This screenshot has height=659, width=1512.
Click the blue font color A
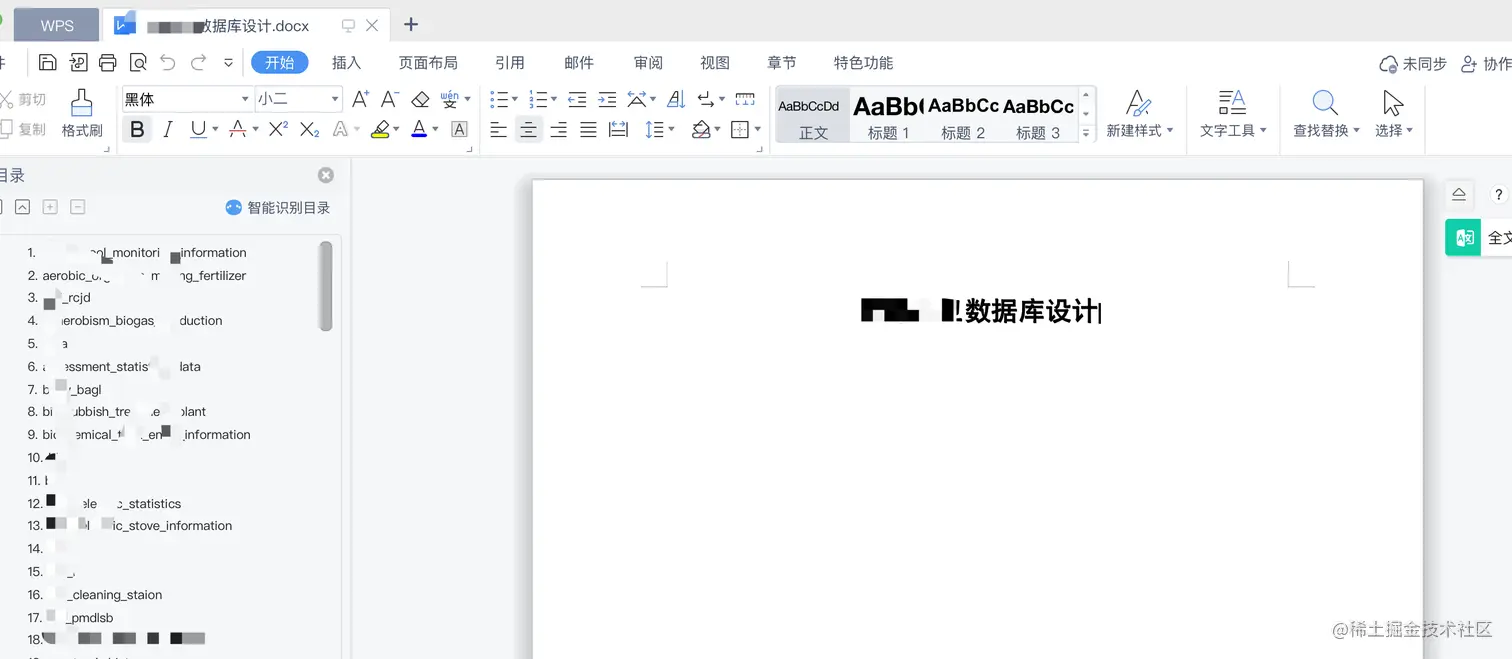coord(419,129)
